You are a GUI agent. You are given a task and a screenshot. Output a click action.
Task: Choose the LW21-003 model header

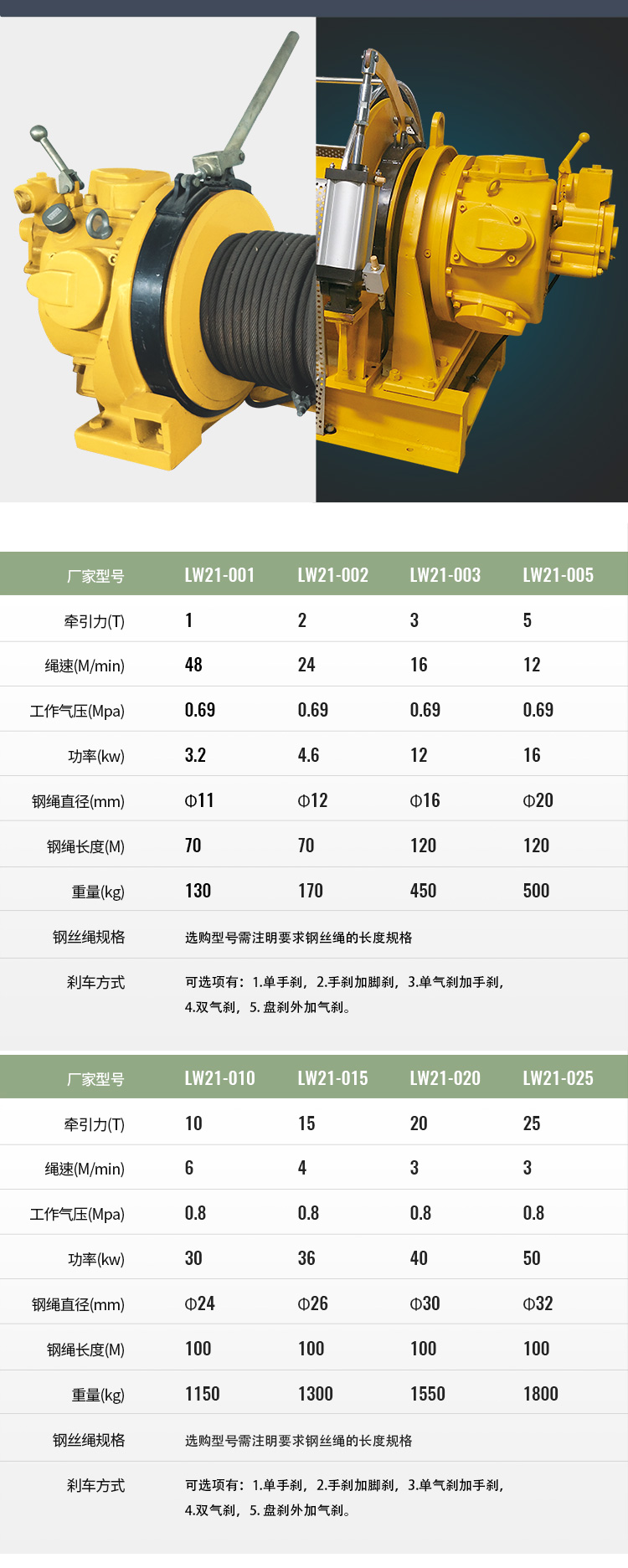coord(445,575)
